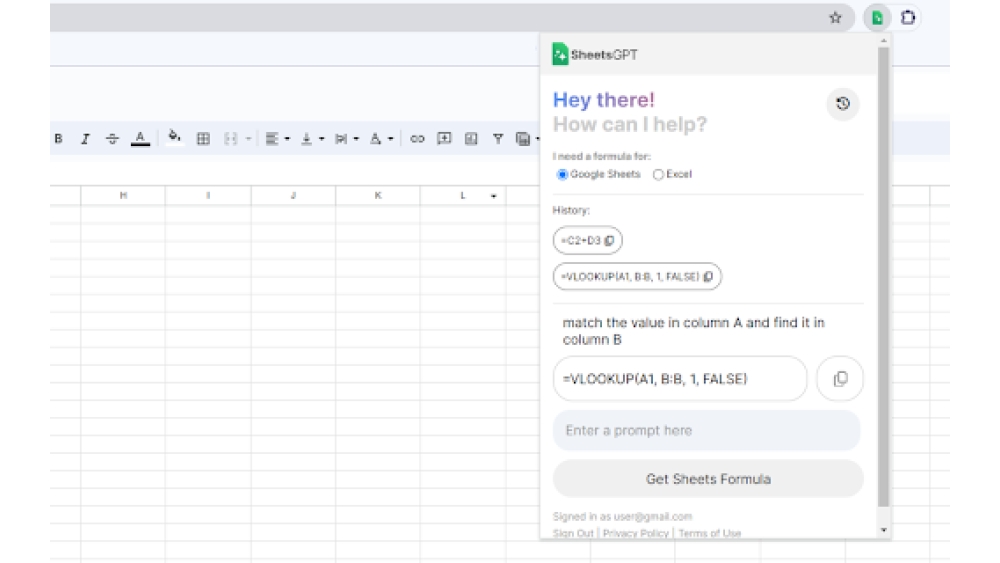This screenshot has width=1000, height=563.
Task: Open column L dropdown arrow
Action: click(494, 196)
